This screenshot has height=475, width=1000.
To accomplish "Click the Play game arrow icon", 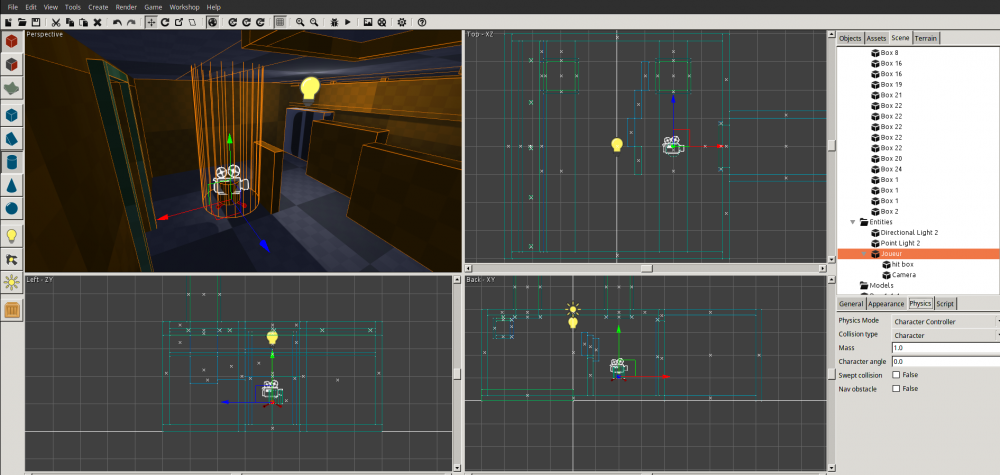I will pyautogui.click(x=347, y=22).
